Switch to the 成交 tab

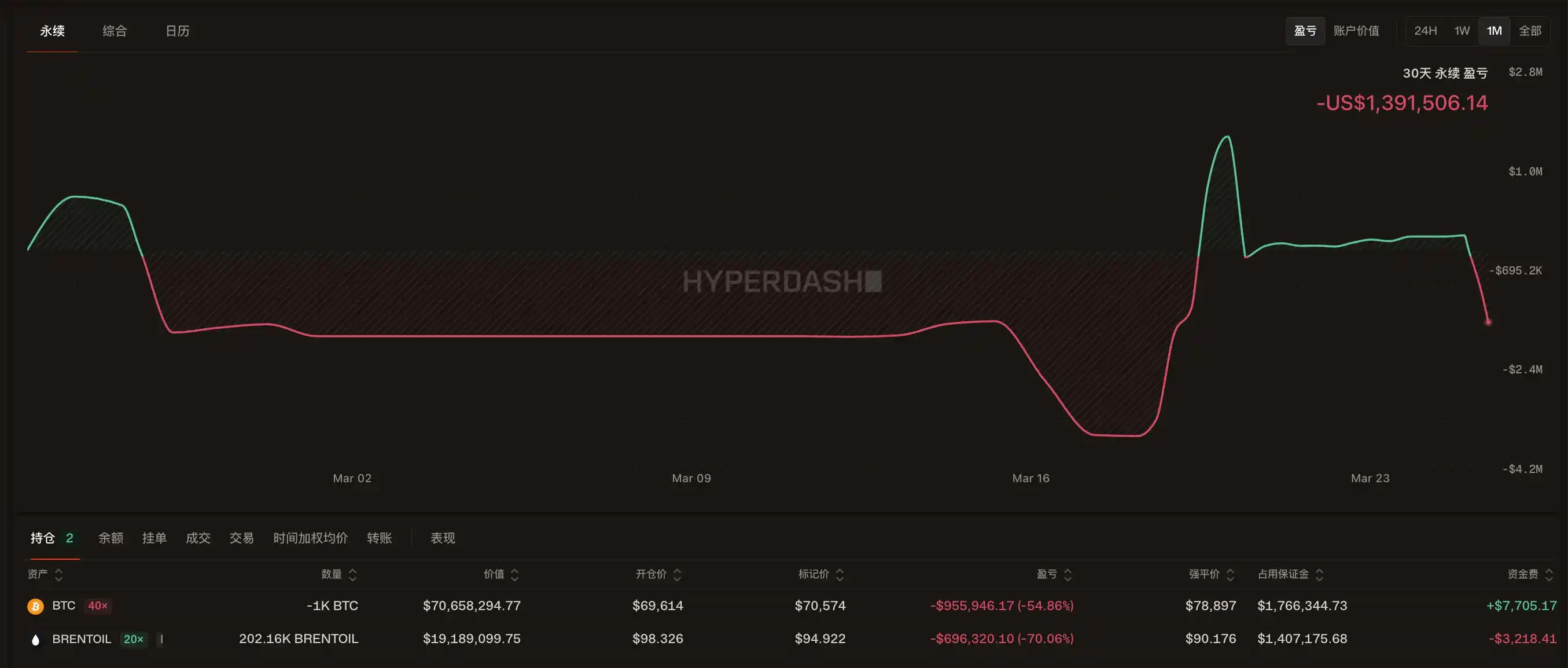click(198, 538)
